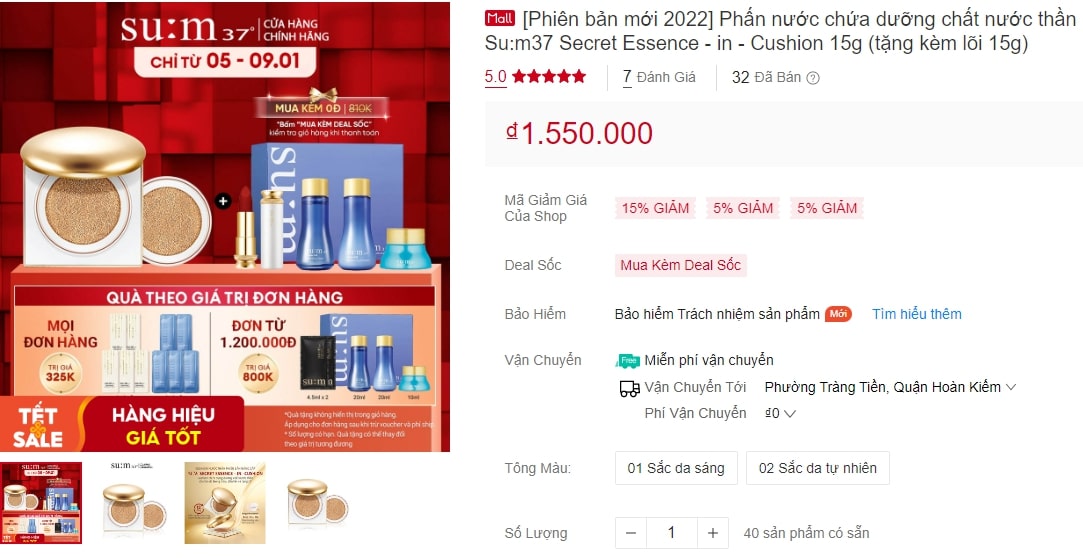Screen dimensions: 1083x558
Task: Click the red Mall badge icon
Action: 500,19
